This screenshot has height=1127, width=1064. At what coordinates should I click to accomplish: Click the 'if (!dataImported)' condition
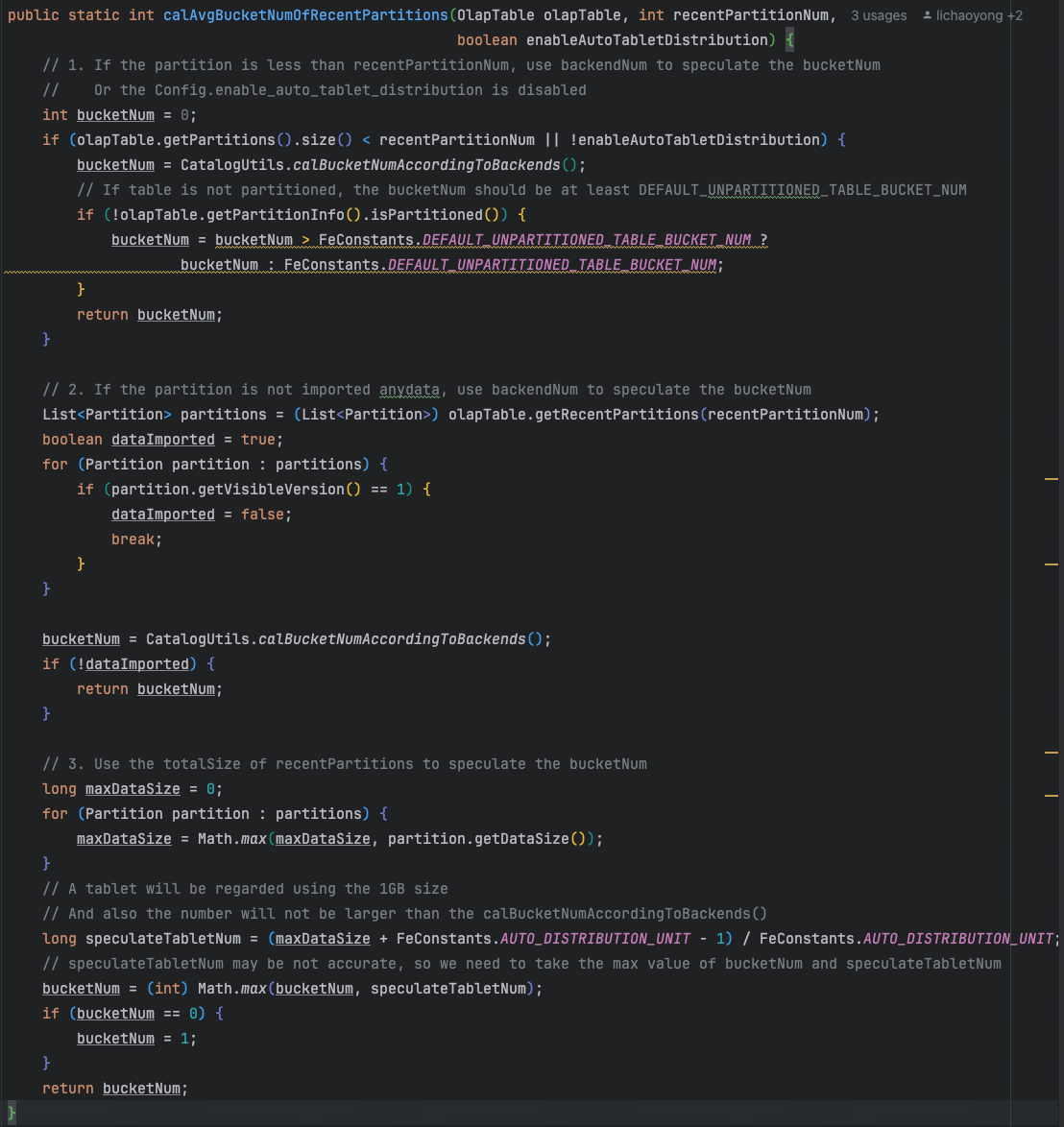119,664
